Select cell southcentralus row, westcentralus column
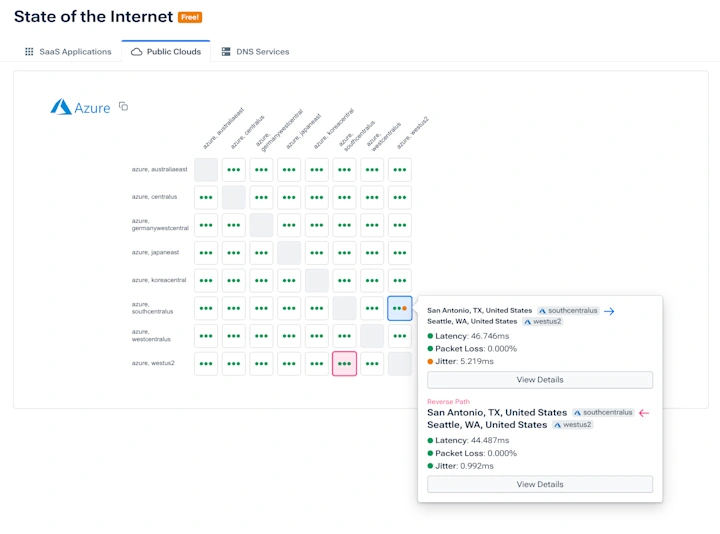This screenshot has width=720, height=534. pyautogui.click(x=372, y=308)
